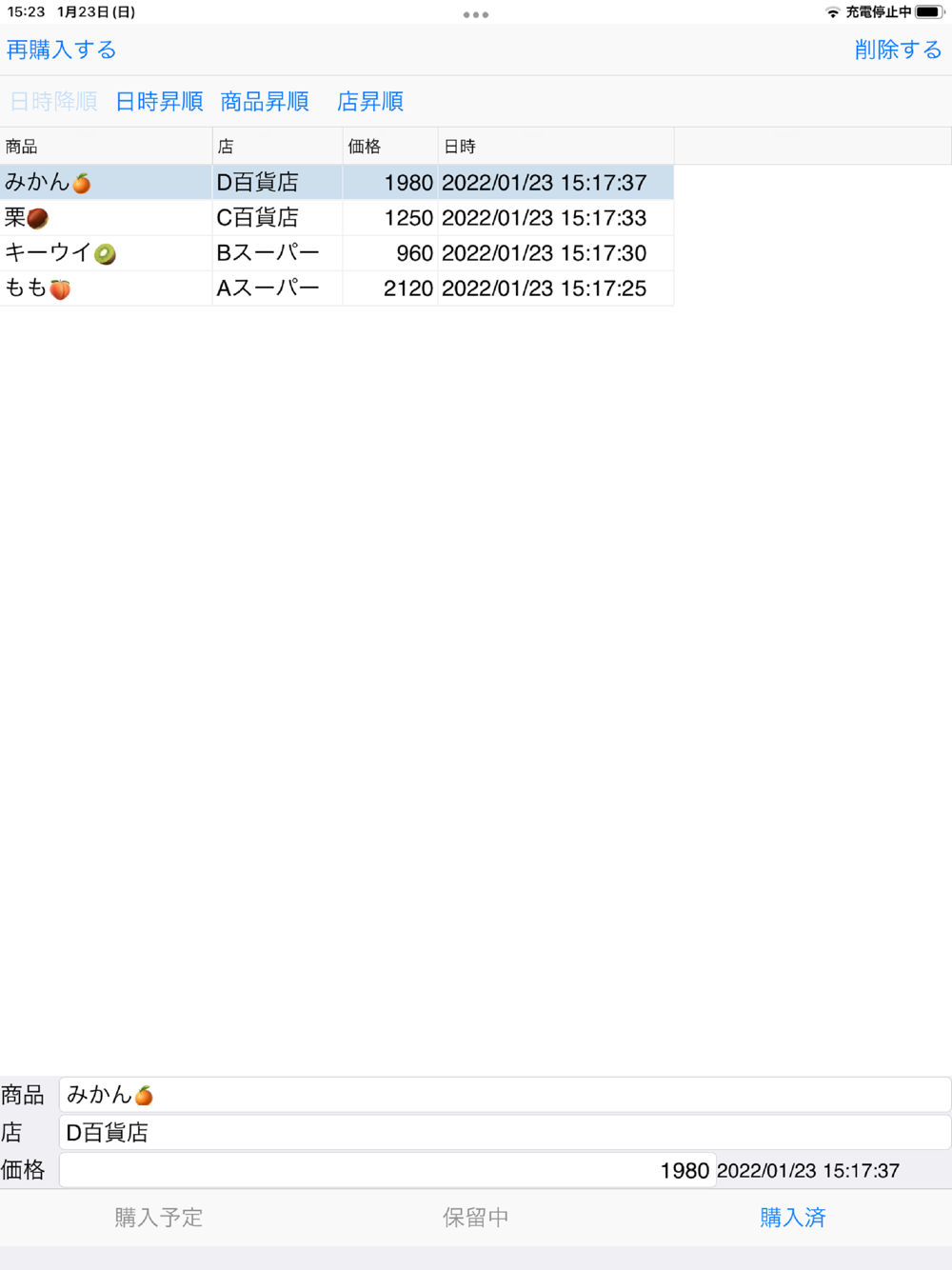The width and height of the screenshot is (952, 1270).
Task: Select the greyed 日時降順 sort option
Action: point(53,101)
